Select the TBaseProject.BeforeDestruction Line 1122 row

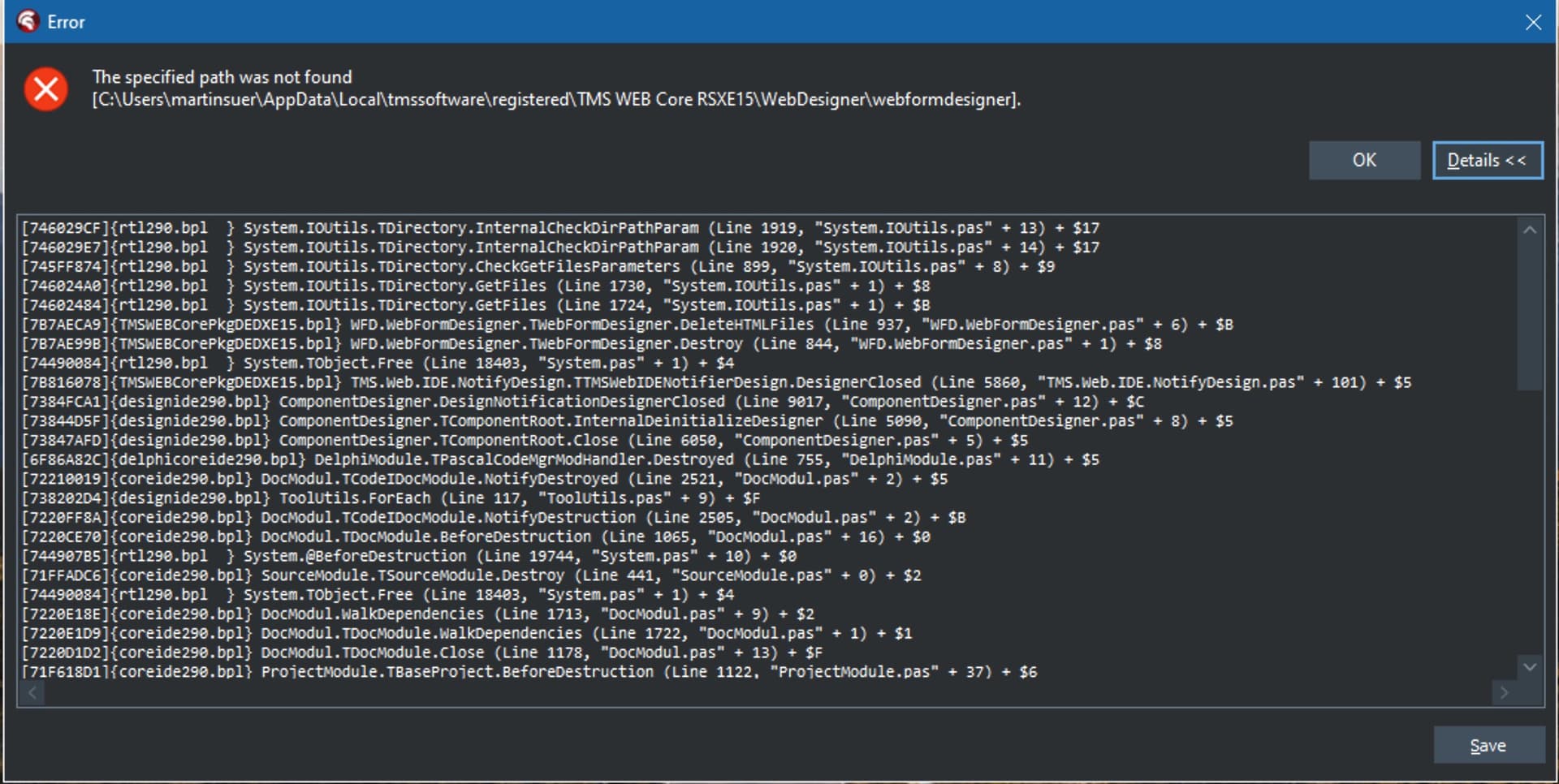click(529, 672)
